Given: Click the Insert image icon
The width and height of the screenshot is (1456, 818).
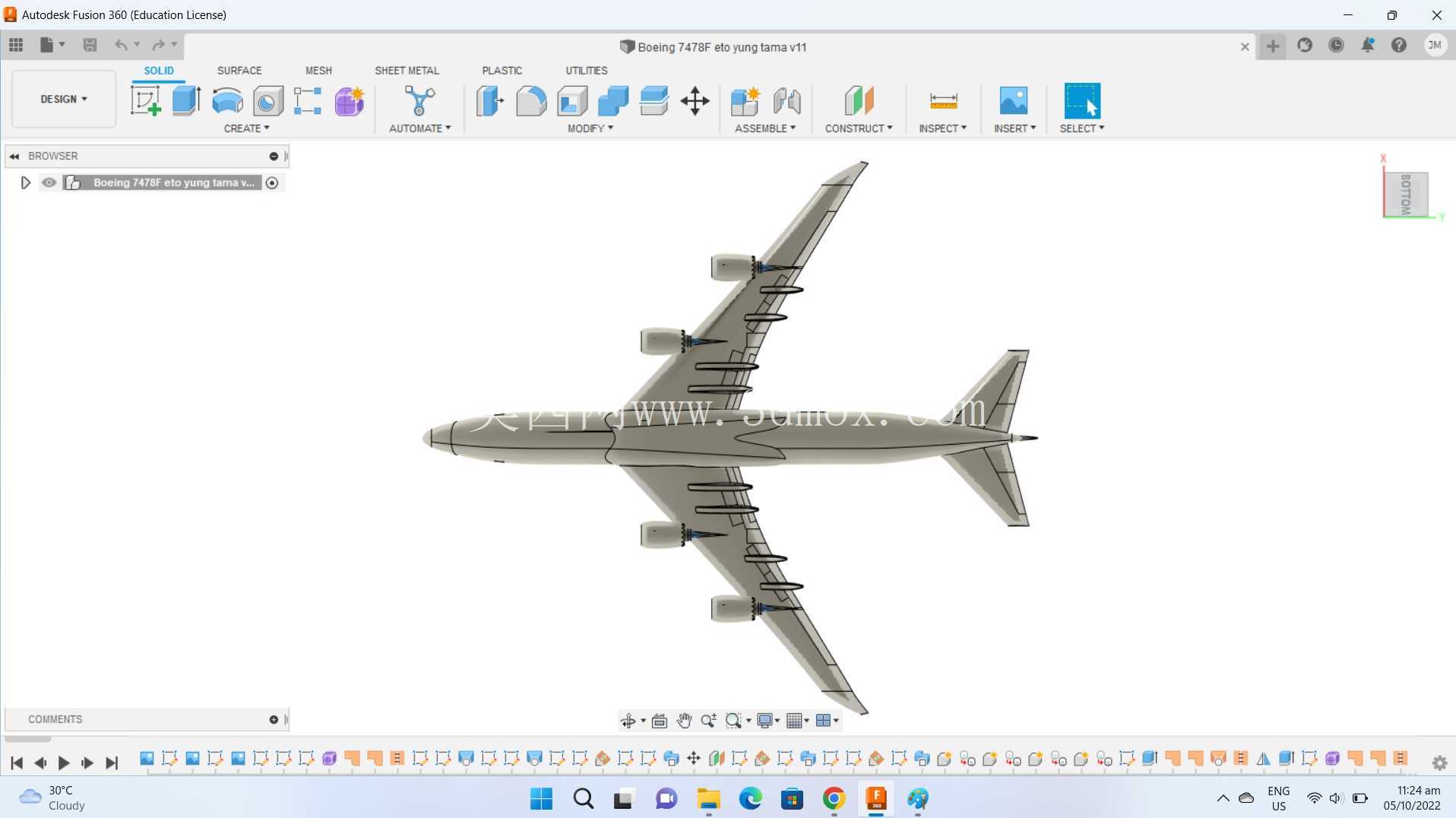Looking at the screenshot, I should coord(1014,100).
